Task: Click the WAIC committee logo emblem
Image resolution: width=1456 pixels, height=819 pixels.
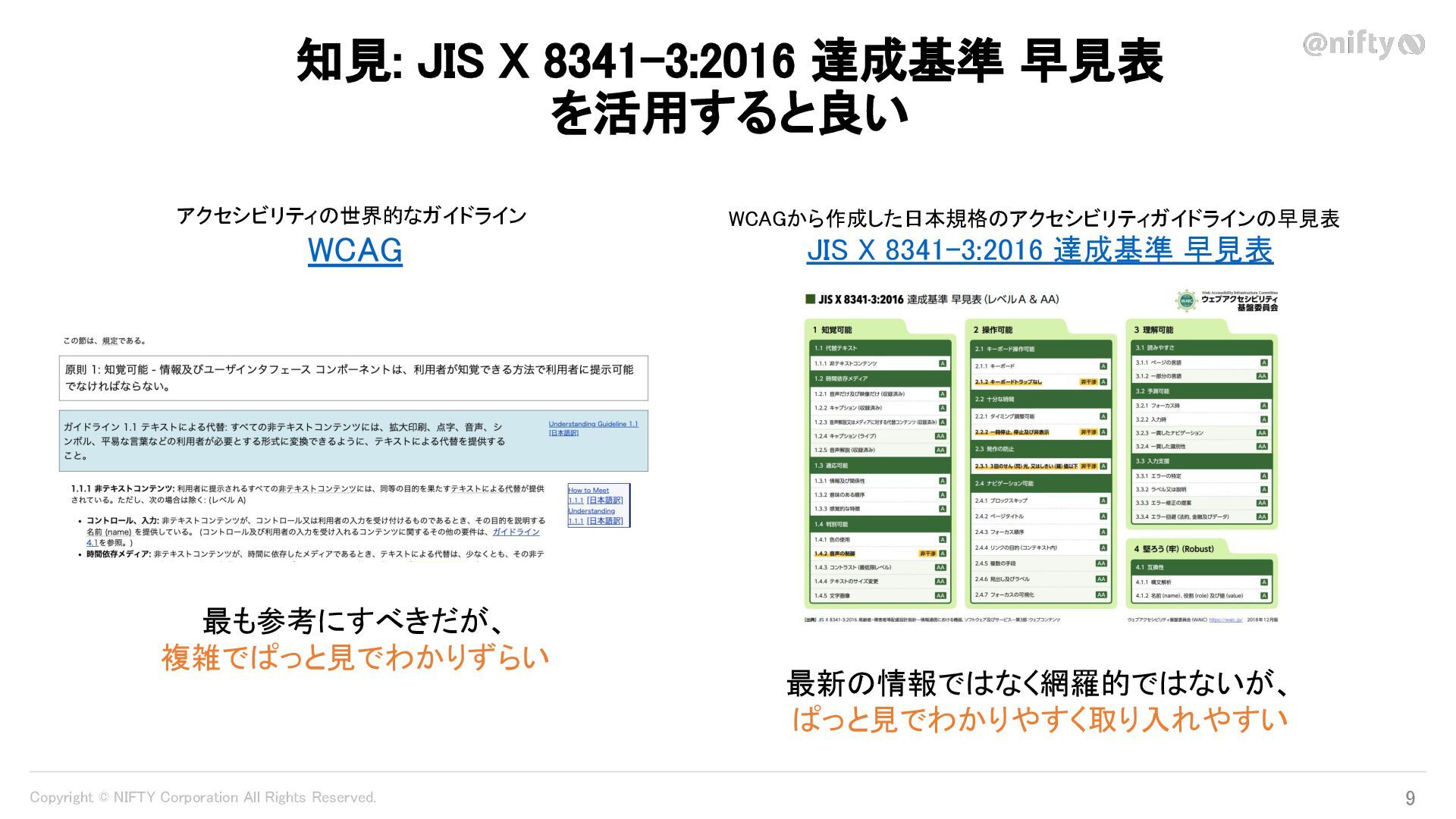Action: (1185, 301)
